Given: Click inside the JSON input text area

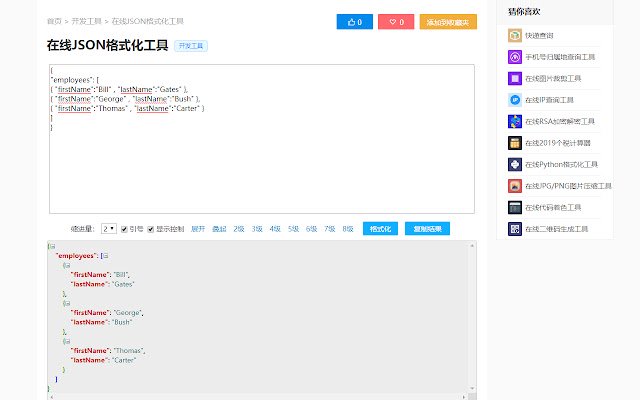Looking at the screenshot, I should click(x=262, y=139).
